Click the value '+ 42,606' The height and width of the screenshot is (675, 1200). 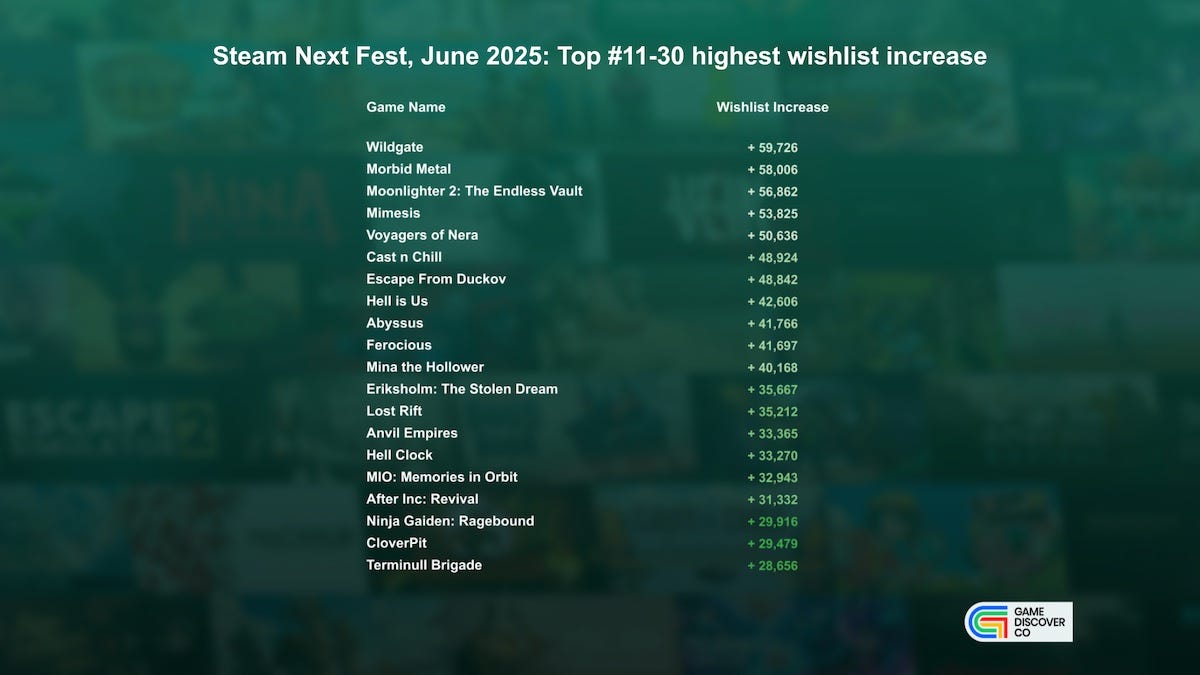tap(772, 302)
